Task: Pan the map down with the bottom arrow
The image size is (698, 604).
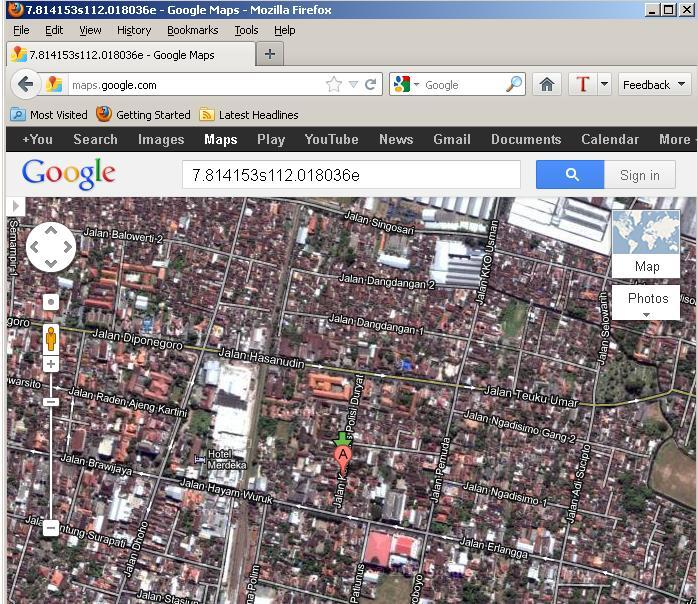Action: tap(51, 263)
